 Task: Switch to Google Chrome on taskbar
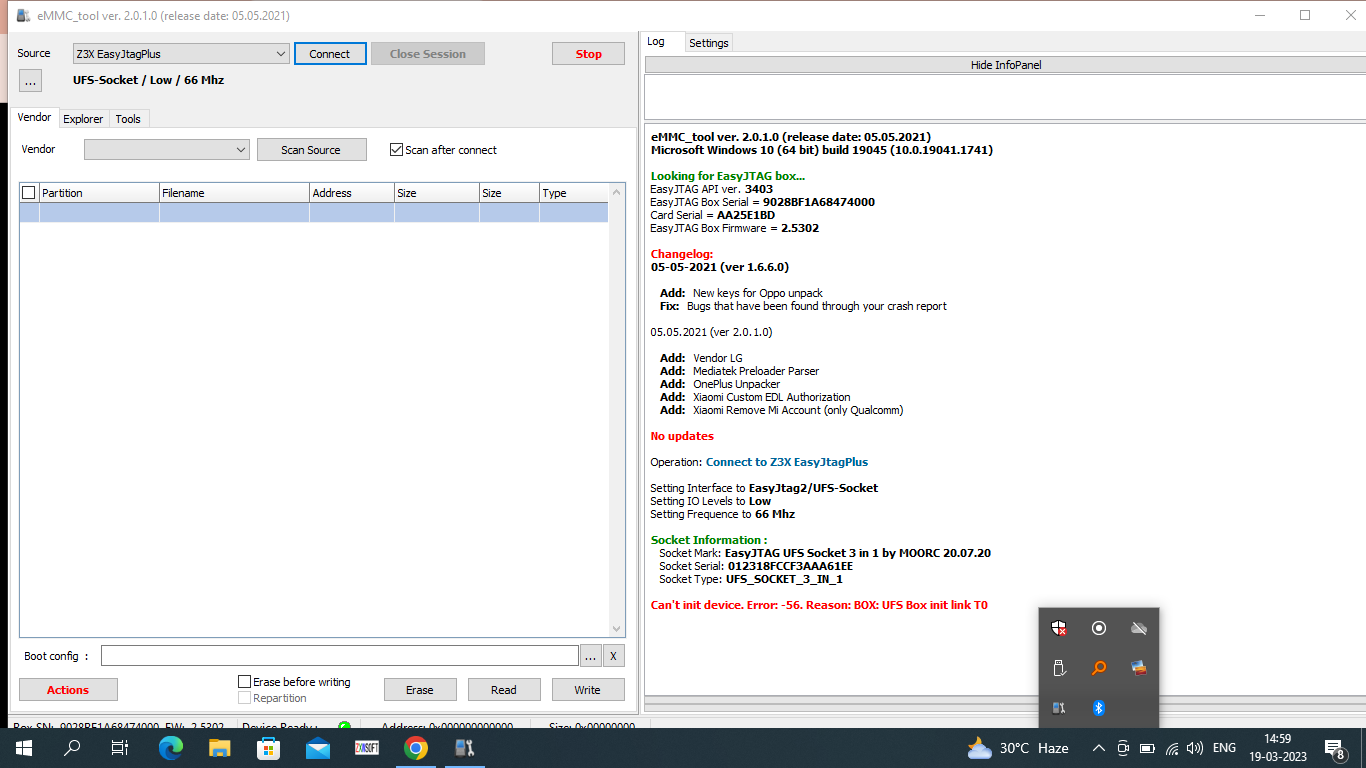pos(416,748)
